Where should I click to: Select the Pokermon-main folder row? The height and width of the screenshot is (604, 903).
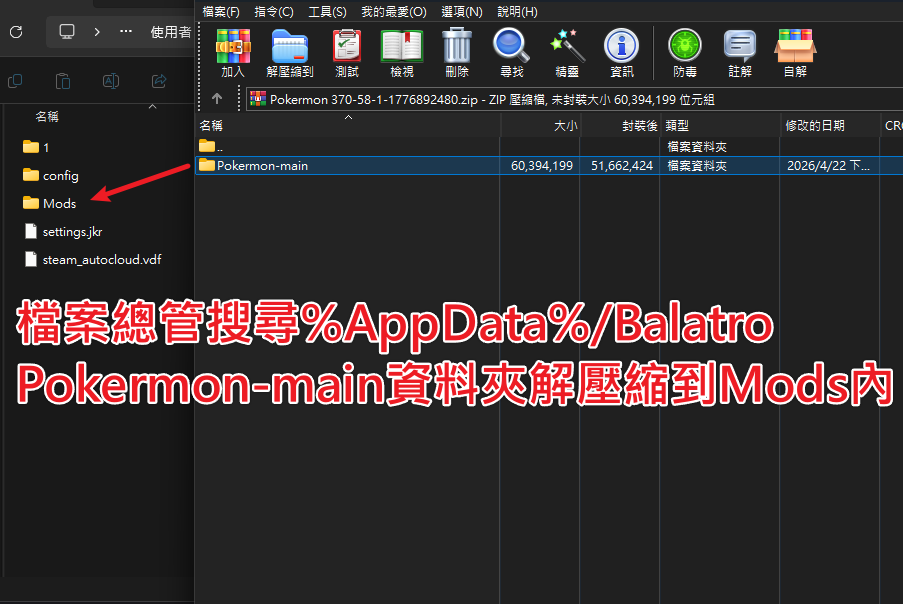(549, 166)
